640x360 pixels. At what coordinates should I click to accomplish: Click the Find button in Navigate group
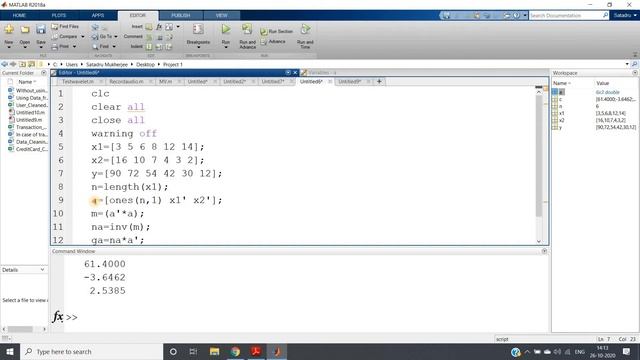101,47
